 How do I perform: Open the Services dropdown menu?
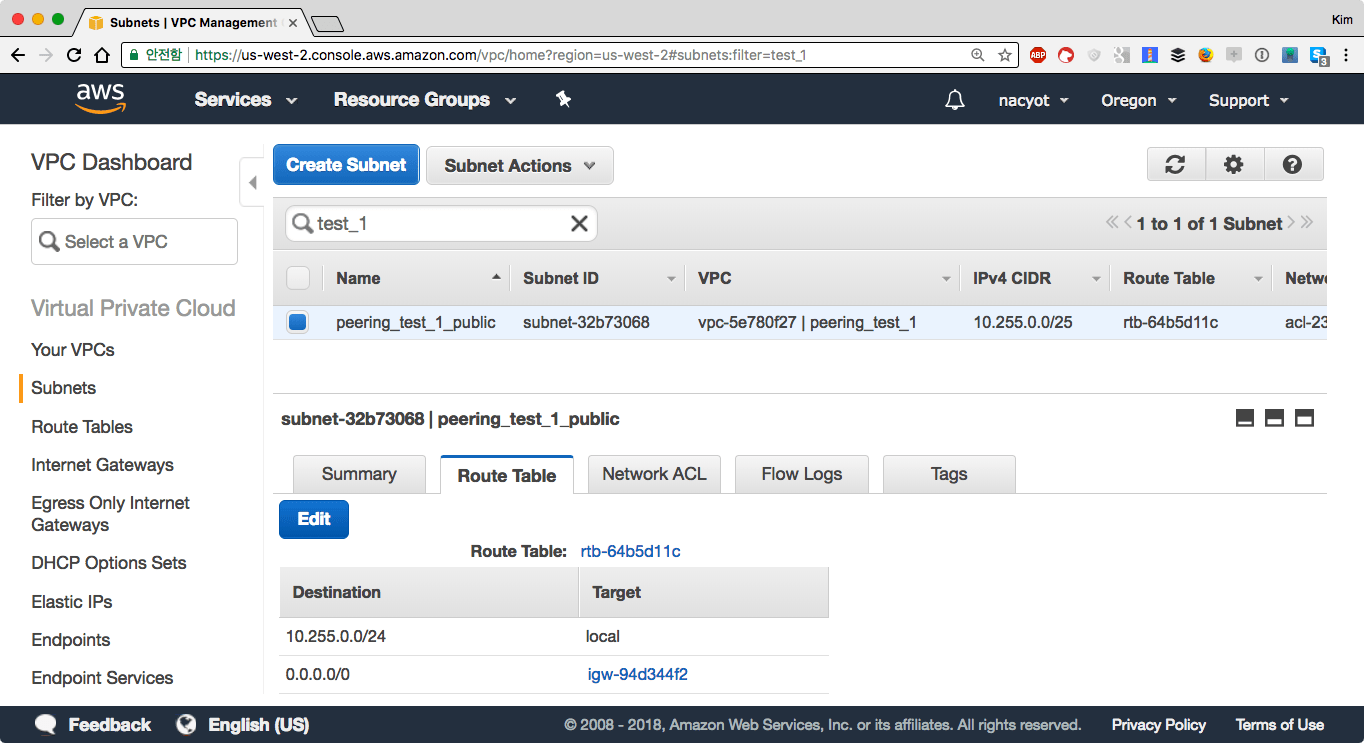click(x=246, y=100)
